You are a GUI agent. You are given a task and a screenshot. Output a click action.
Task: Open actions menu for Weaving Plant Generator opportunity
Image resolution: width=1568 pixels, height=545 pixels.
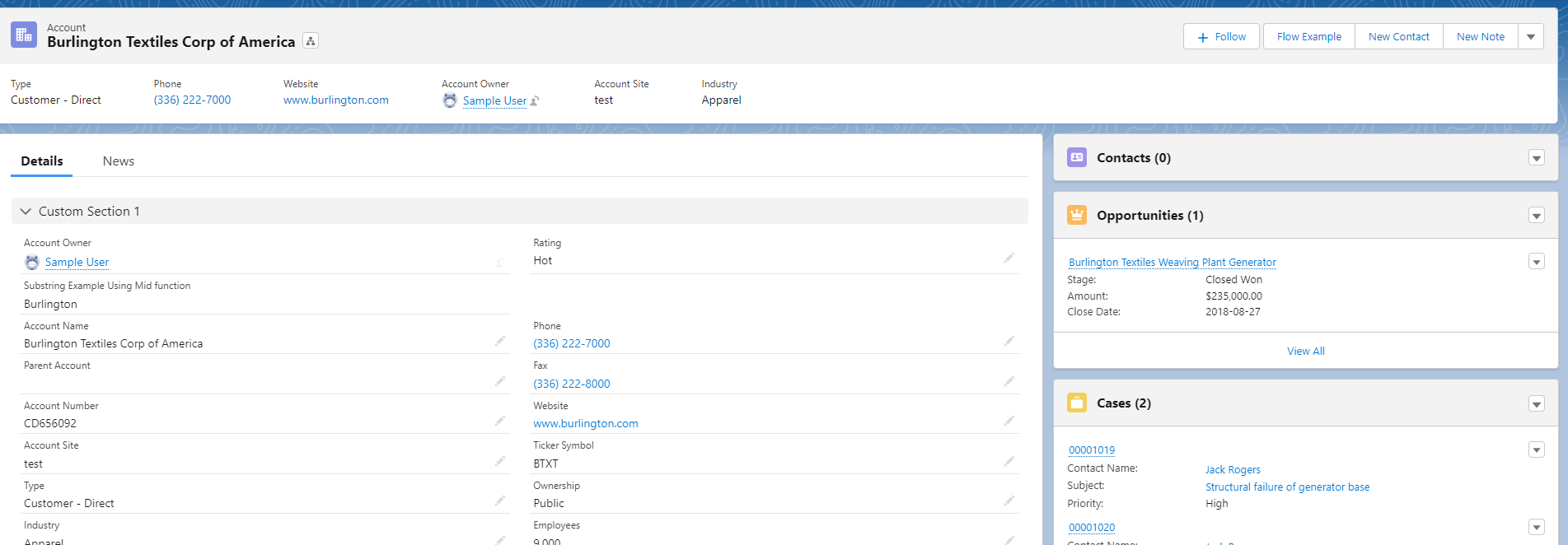pos(1537,262)
